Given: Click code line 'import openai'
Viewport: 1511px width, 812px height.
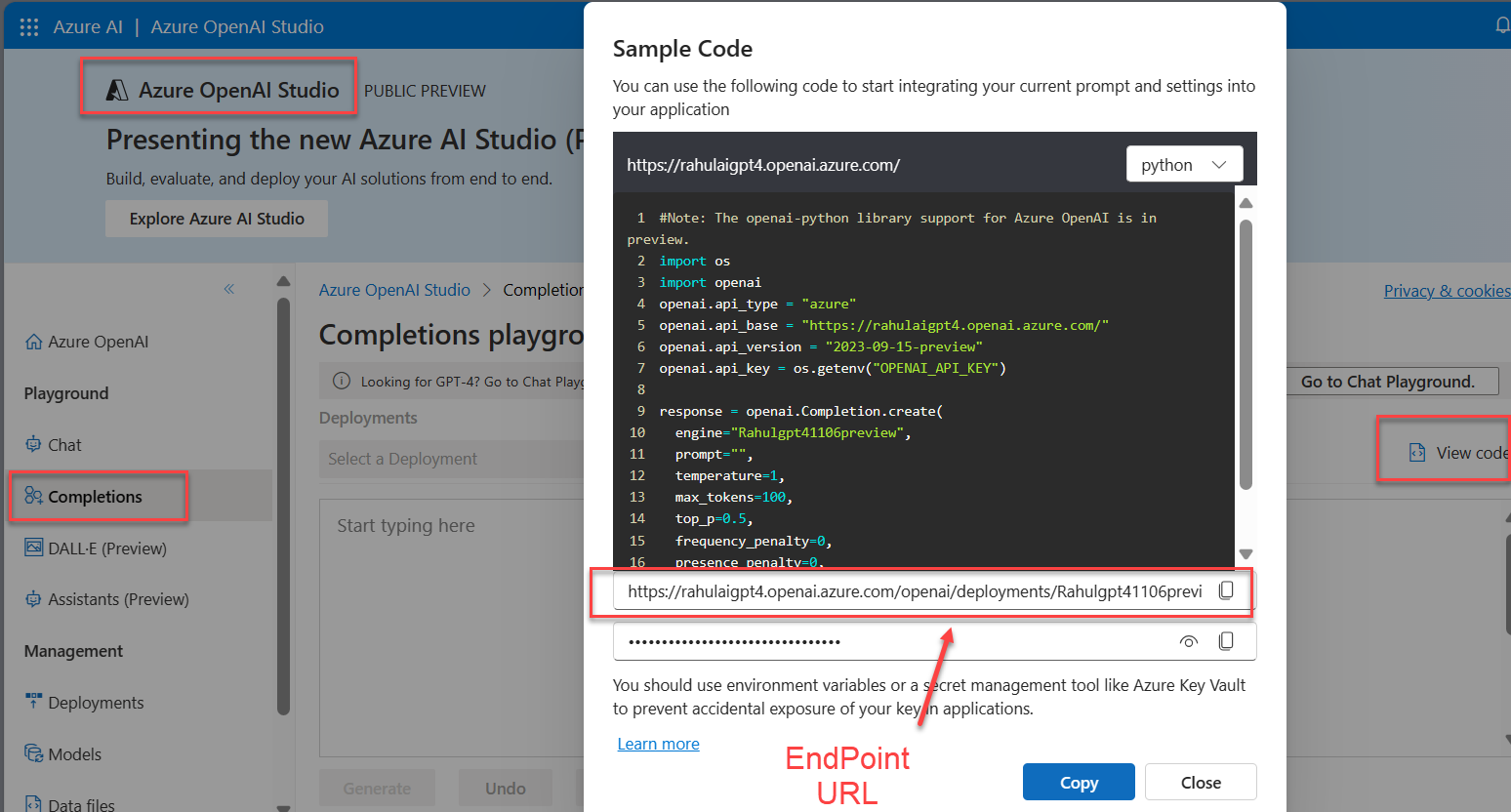Looking at the screenshot, I should point(710,282).
